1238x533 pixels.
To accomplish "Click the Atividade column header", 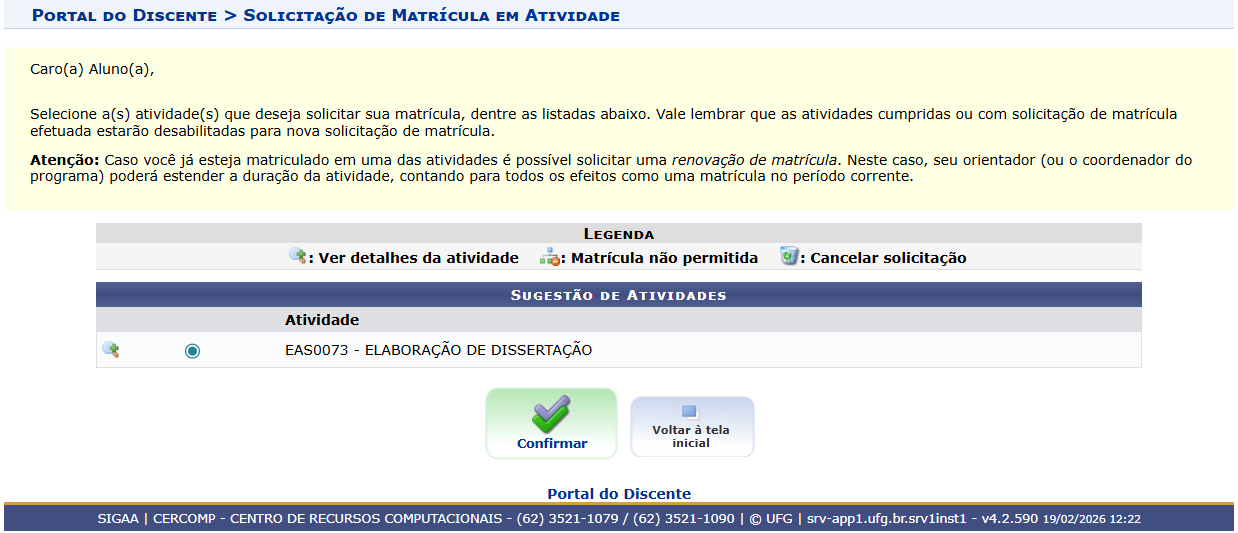I will (322, 320).
